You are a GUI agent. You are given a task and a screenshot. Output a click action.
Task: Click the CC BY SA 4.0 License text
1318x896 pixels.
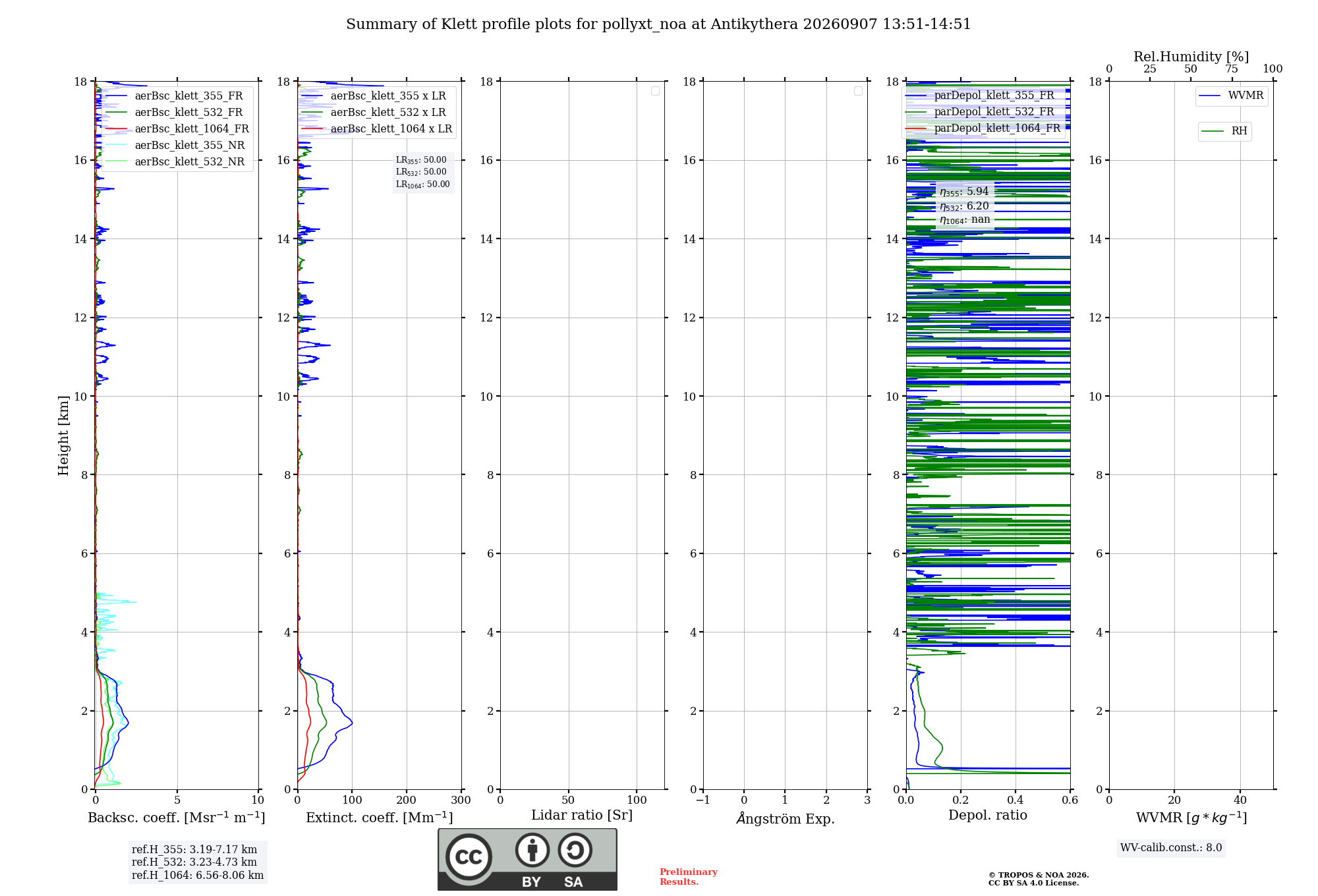[1033, 883]
